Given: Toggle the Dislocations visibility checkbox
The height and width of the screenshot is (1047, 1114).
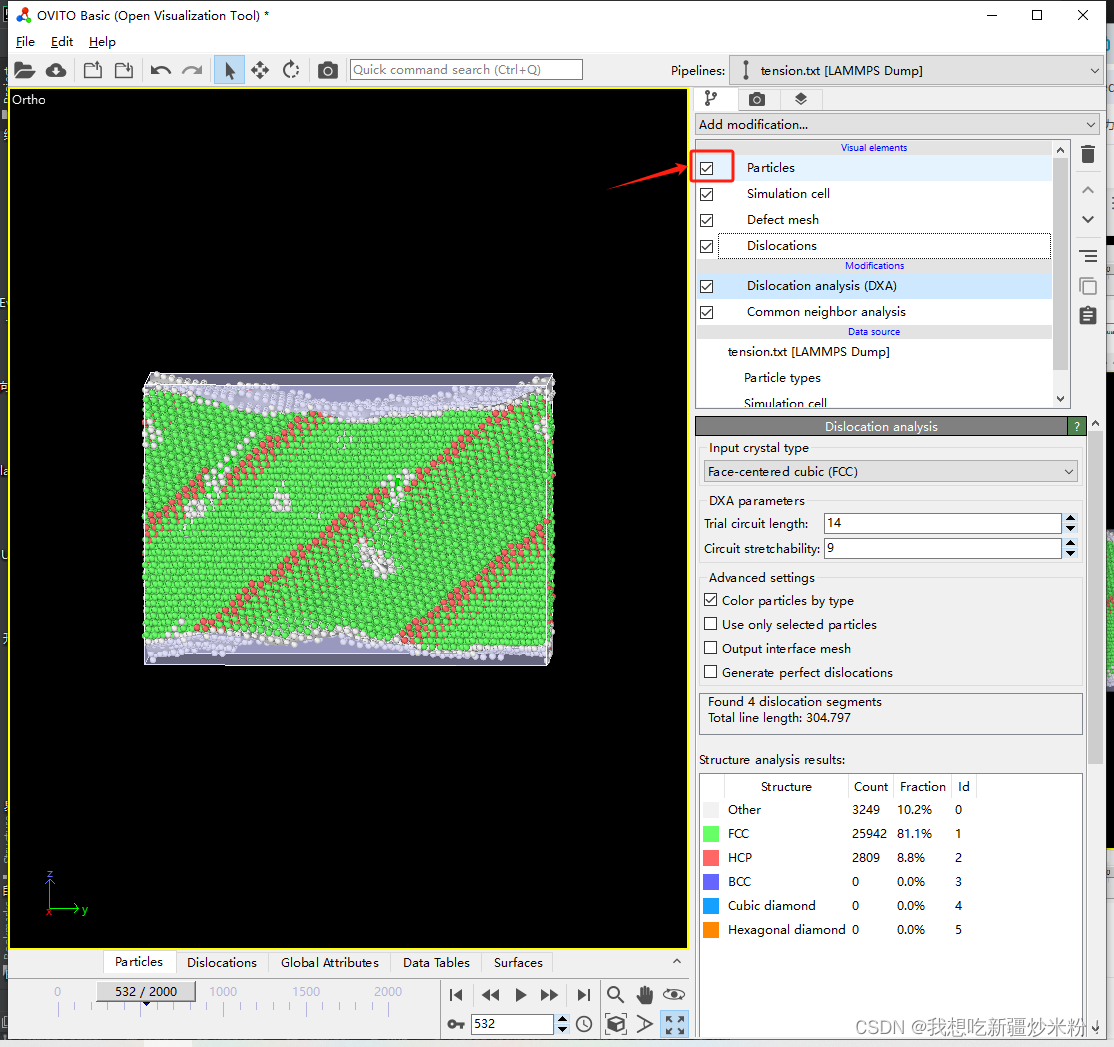Looking at the screenshot, I should point(706,246).
